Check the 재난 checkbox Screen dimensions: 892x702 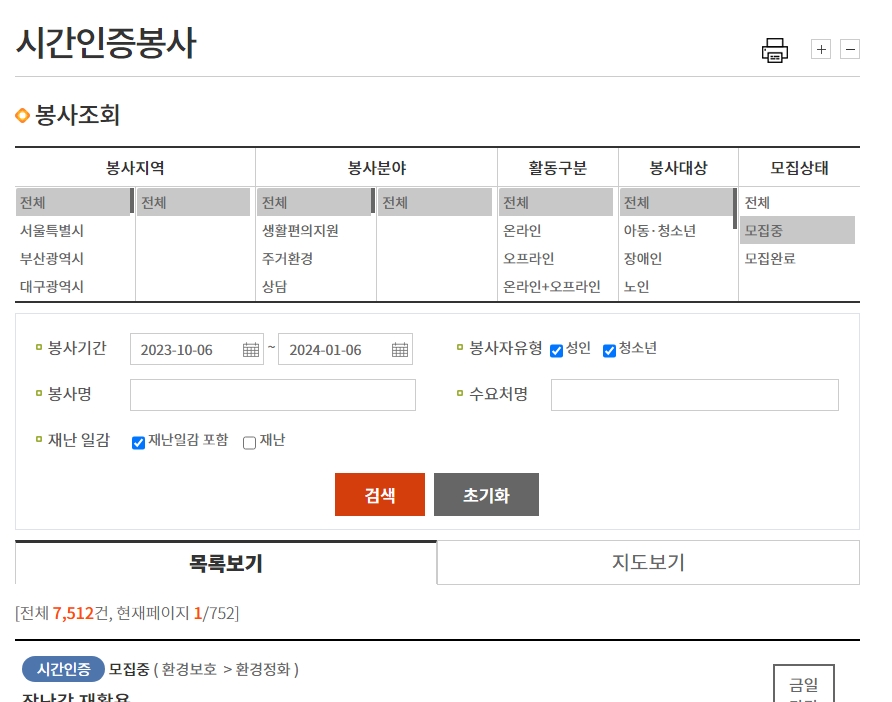tap(249, 441)
